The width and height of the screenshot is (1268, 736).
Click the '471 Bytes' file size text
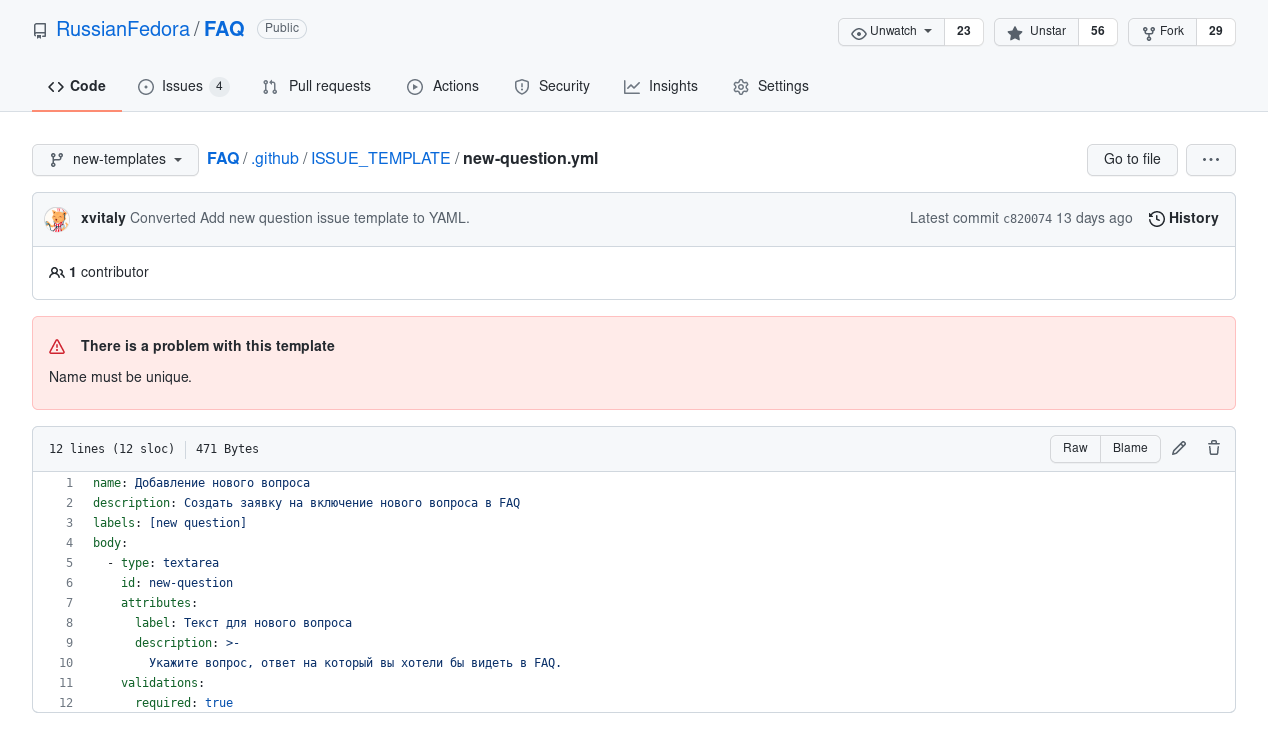pos(227,449)
